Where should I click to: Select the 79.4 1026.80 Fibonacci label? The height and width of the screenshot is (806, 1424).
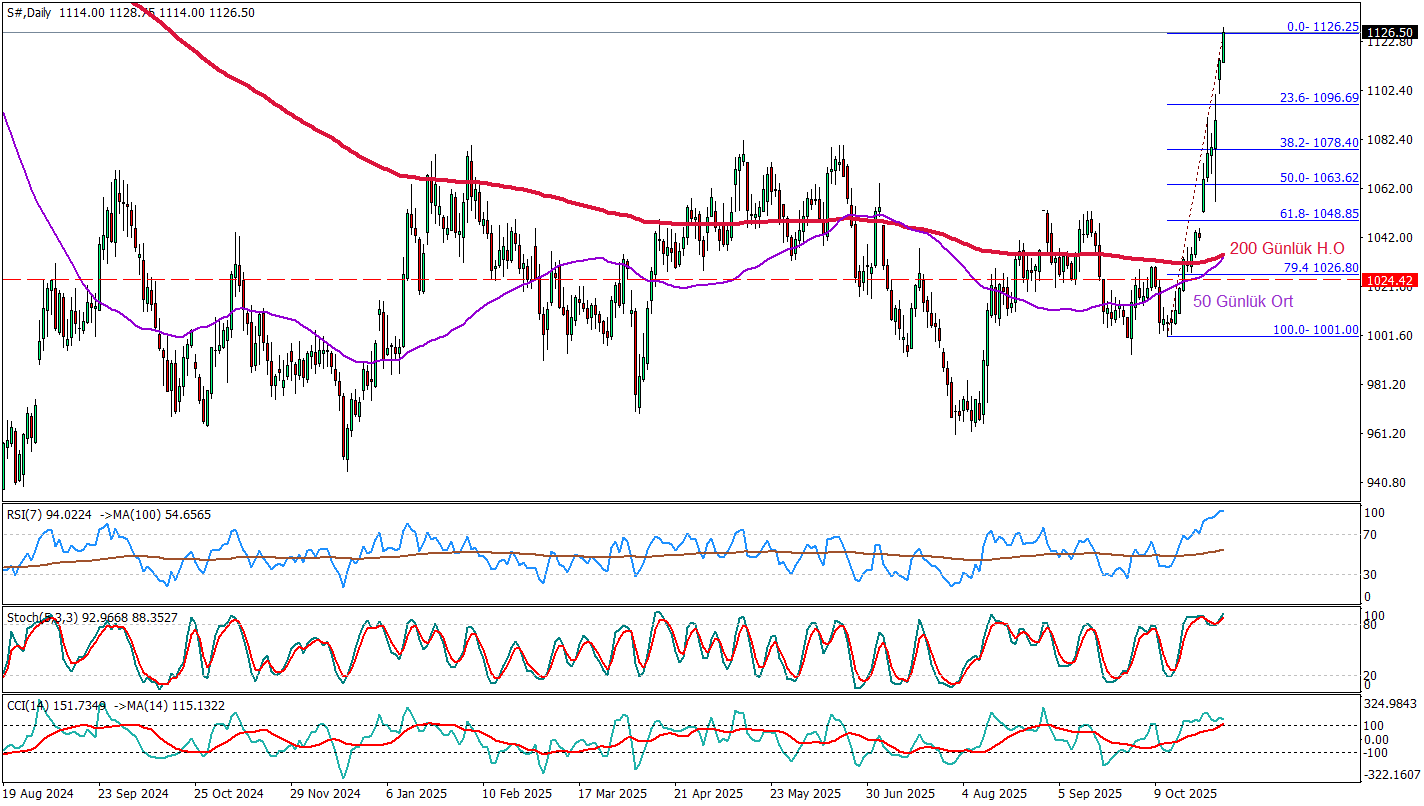1320,268
